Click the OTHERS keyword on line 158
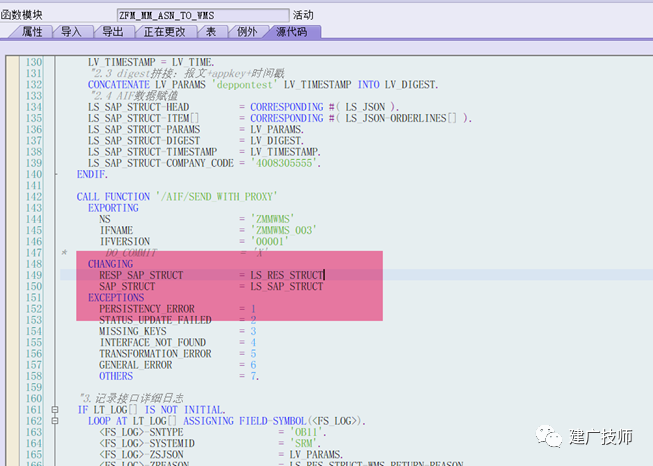Image resolution: width=653 pixels, height=466 pixels. (116, 376)
